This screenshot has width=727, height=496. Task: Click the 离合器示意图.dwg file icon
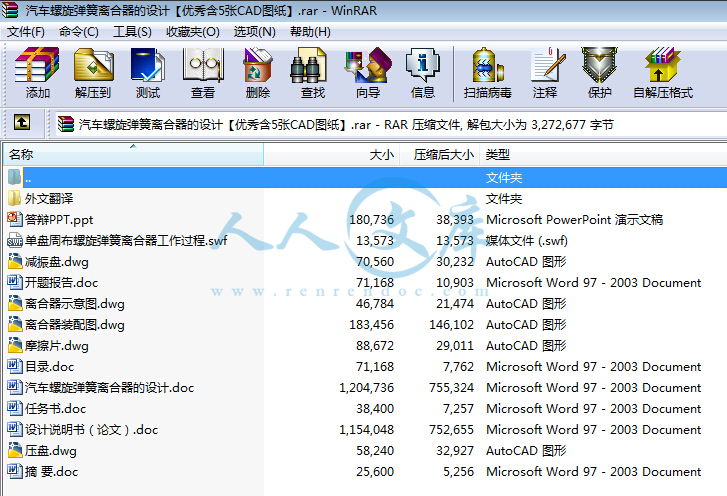click(x=15, y=303)
